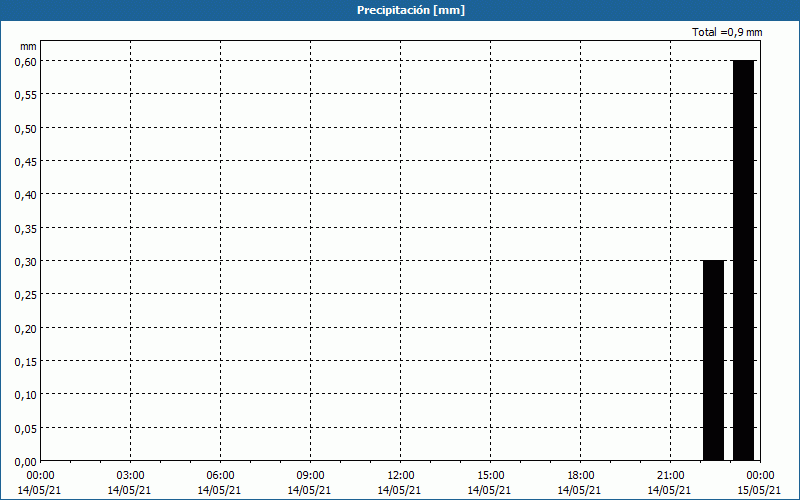Click the 0,20 y-axis value
Screen dimensions: 800x500
[x=26, y=329]
